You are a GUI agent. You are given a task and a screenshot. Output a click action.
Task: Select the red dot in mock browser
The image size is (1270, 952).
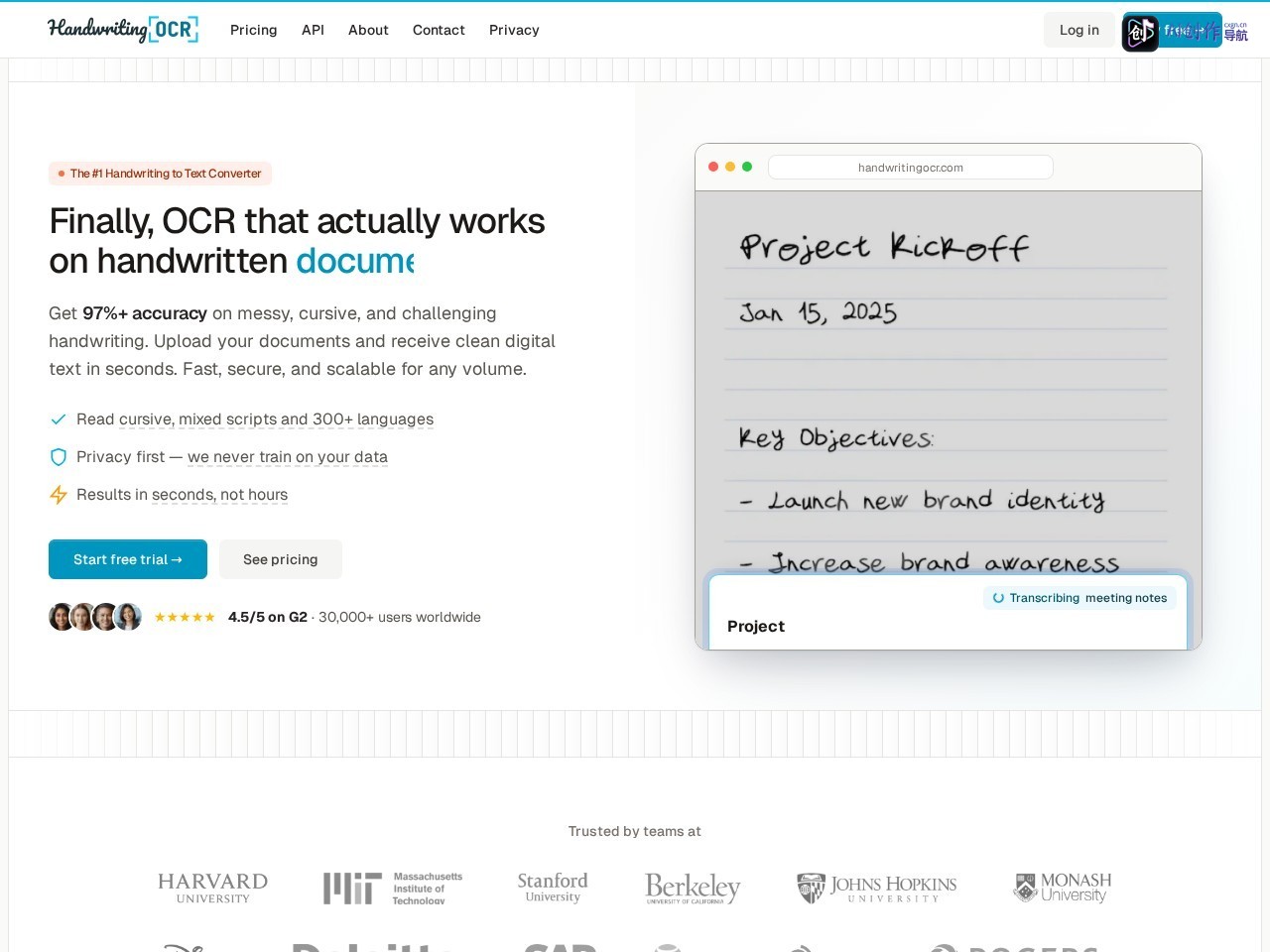713,167
